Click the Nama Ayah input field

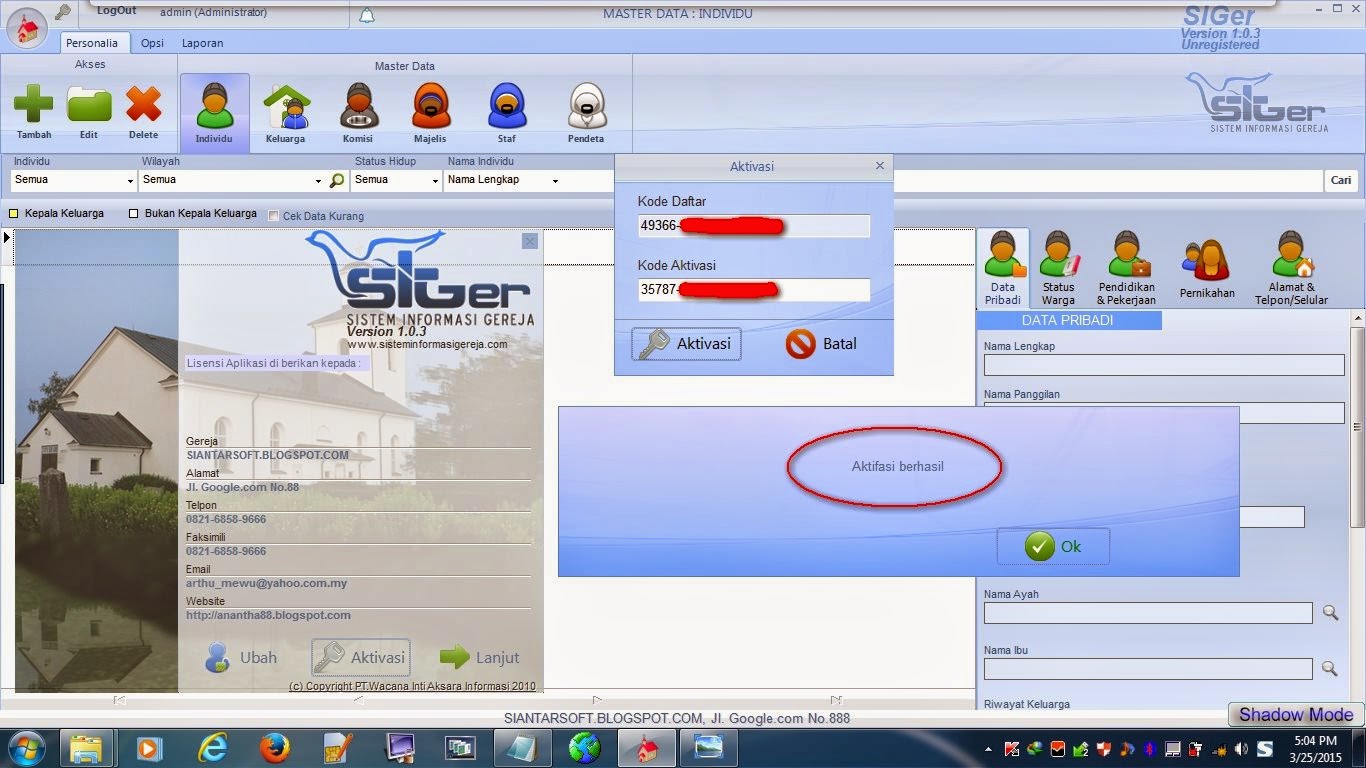1148,613
